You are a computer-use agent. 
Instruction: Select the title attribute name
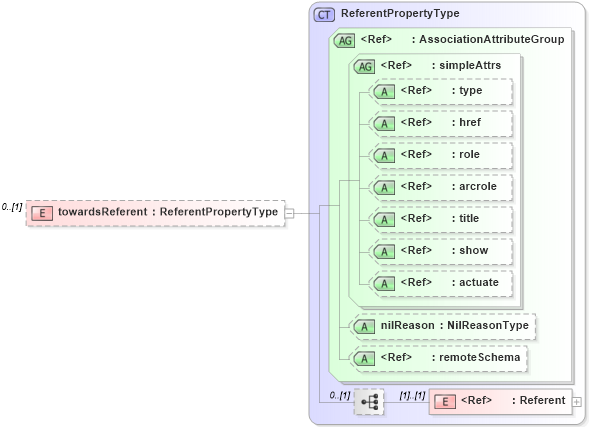(469, 218)
